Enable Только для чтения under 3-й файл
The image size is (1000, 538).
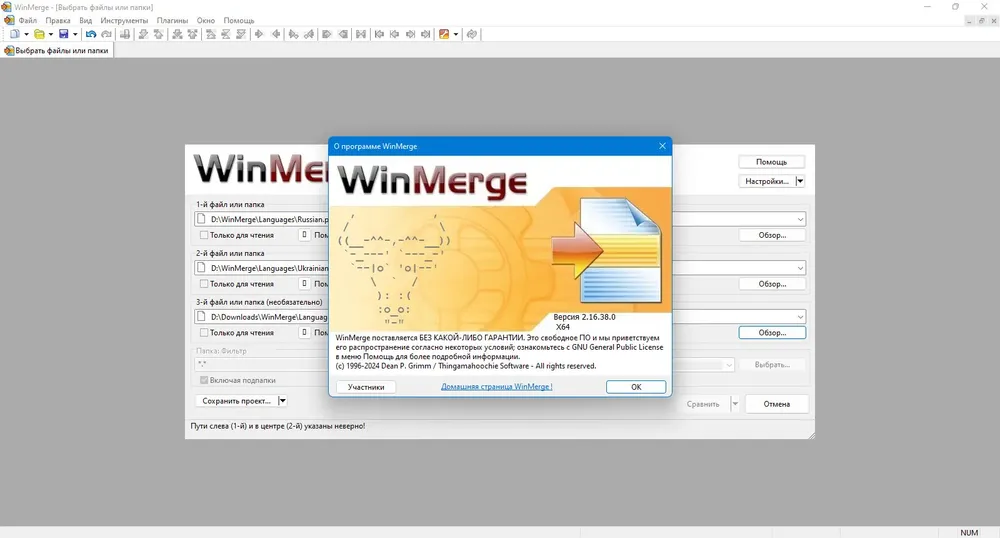coord(204,333)
